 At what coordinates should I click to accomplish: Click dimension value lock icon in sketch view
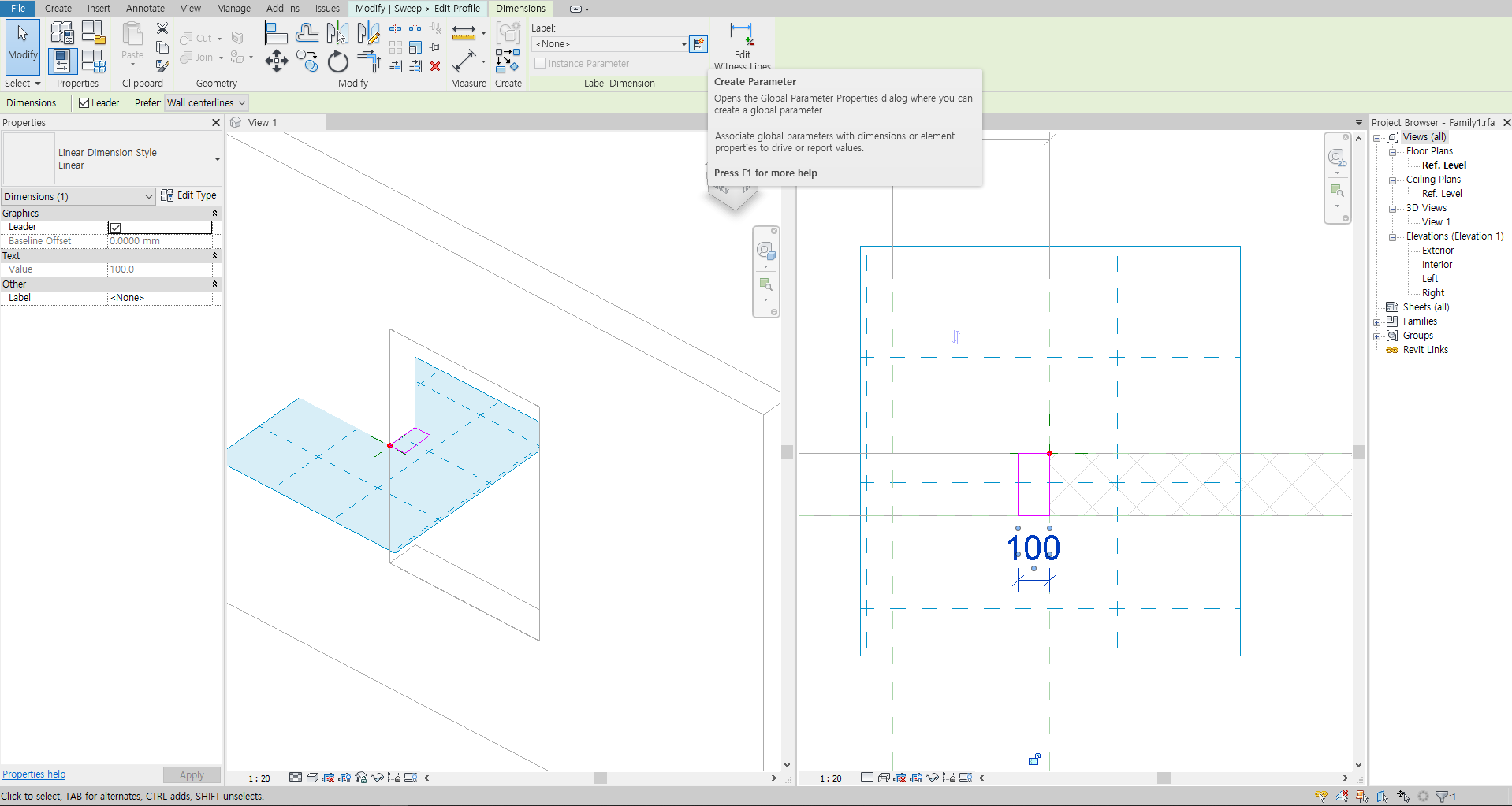click(x=1034, y=760)
